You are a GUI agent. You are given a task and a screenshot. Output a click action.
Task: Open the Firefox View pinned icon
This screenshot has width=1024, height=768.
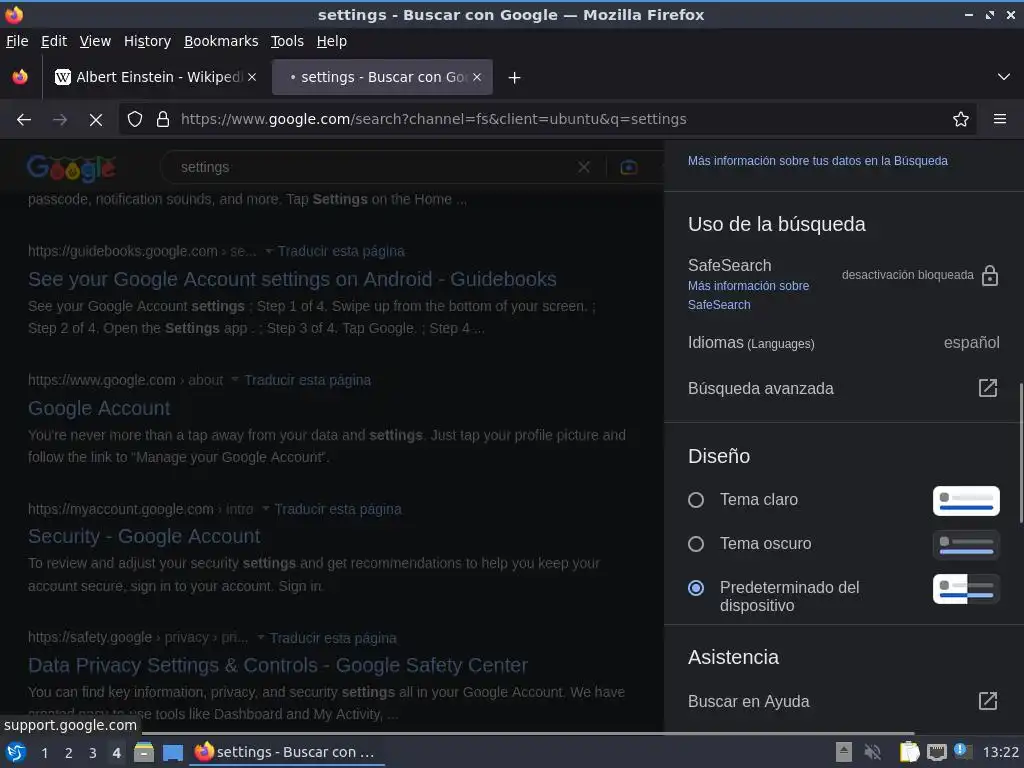[x=20, y=77]
